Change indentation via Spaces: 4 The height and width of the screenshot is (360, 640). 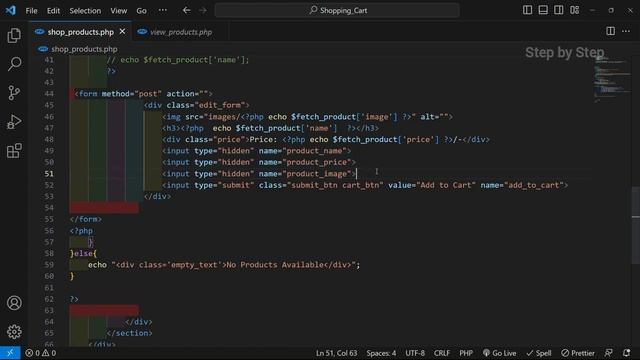[x=381, y=353]
